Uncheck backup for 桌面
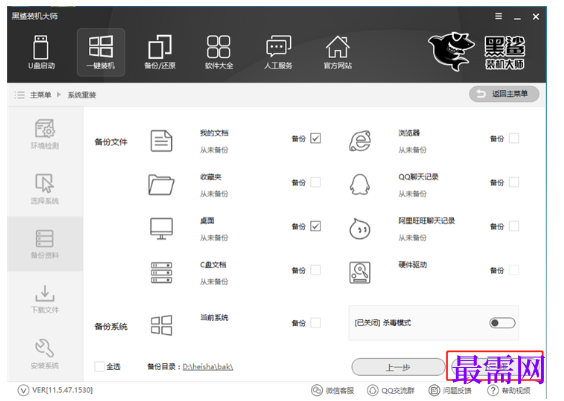Screen dimensions: 564x401 [x=315, y=226]
